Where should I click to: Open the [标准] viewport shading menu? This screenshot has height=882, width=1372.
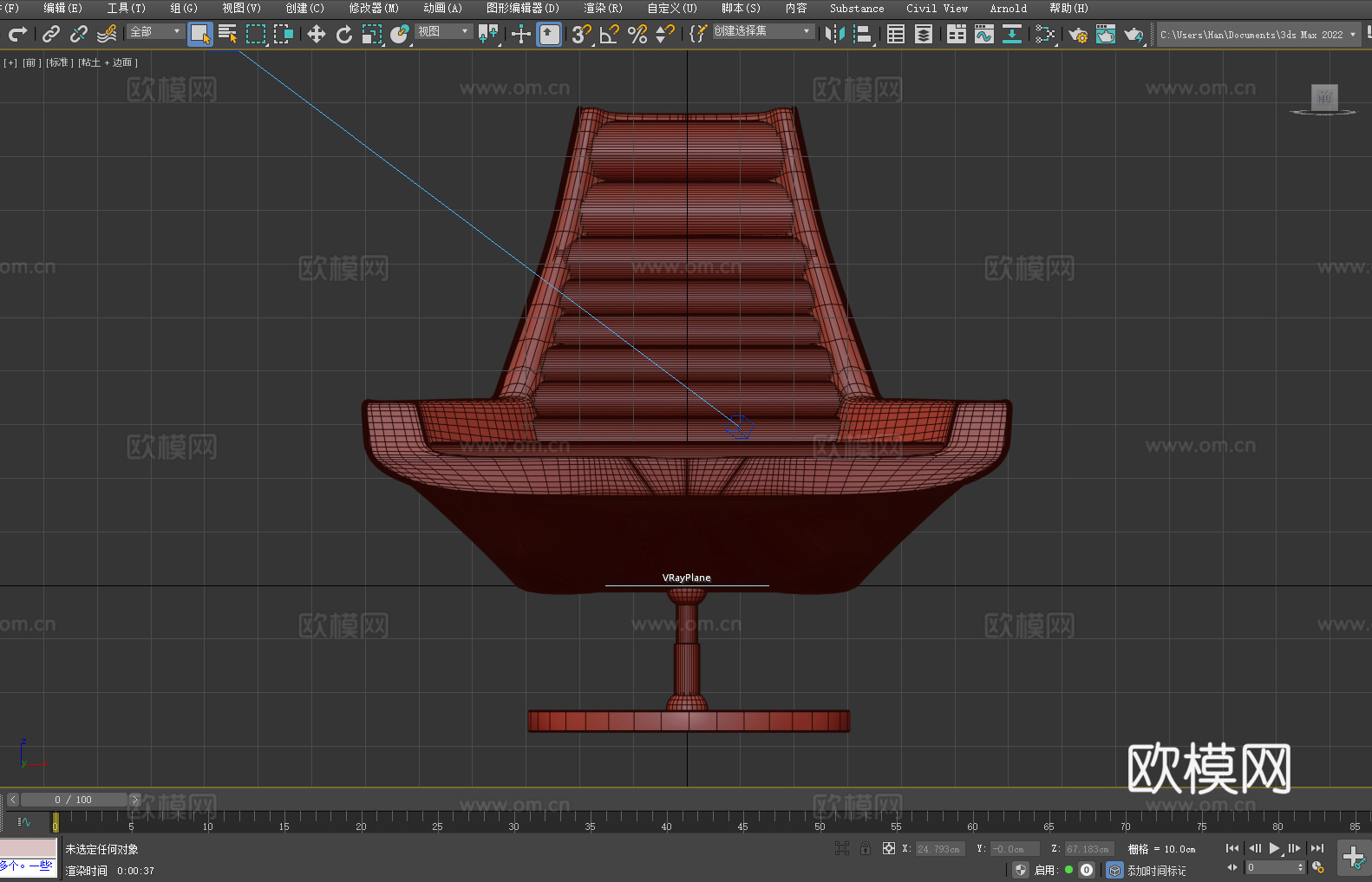point(59,62)
